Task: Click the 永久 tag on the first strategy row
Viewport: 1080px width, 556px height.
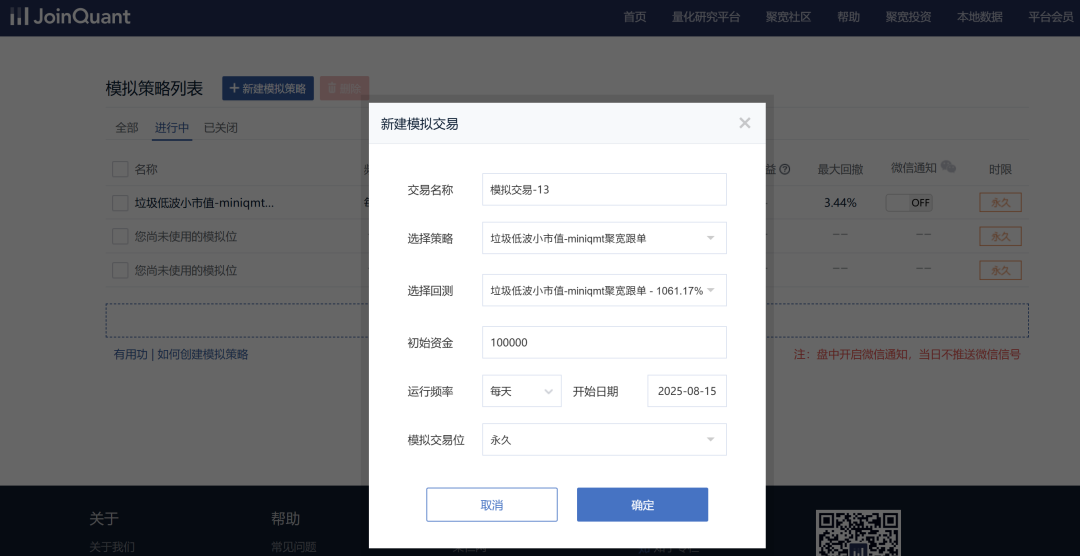Action: [1000, 202]
